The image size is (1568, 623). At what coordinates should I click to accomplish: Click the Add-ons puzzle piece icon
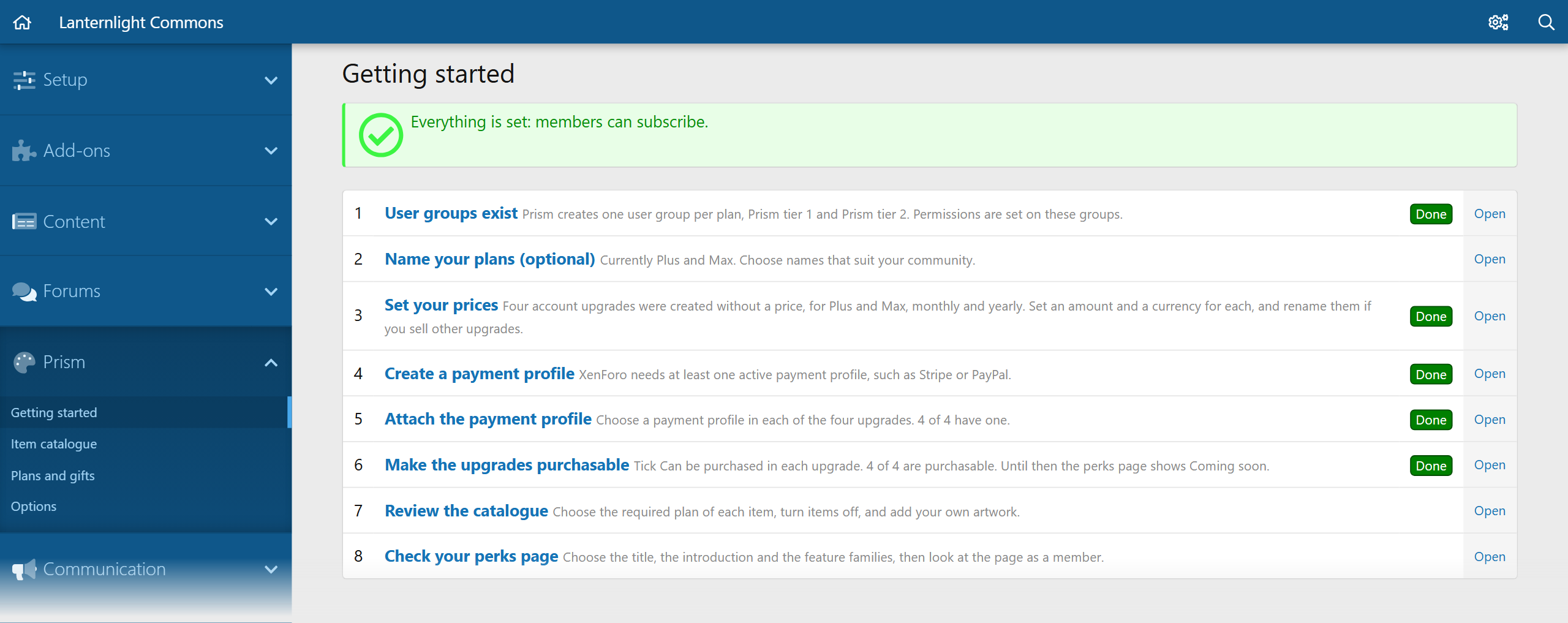[24, 151]
